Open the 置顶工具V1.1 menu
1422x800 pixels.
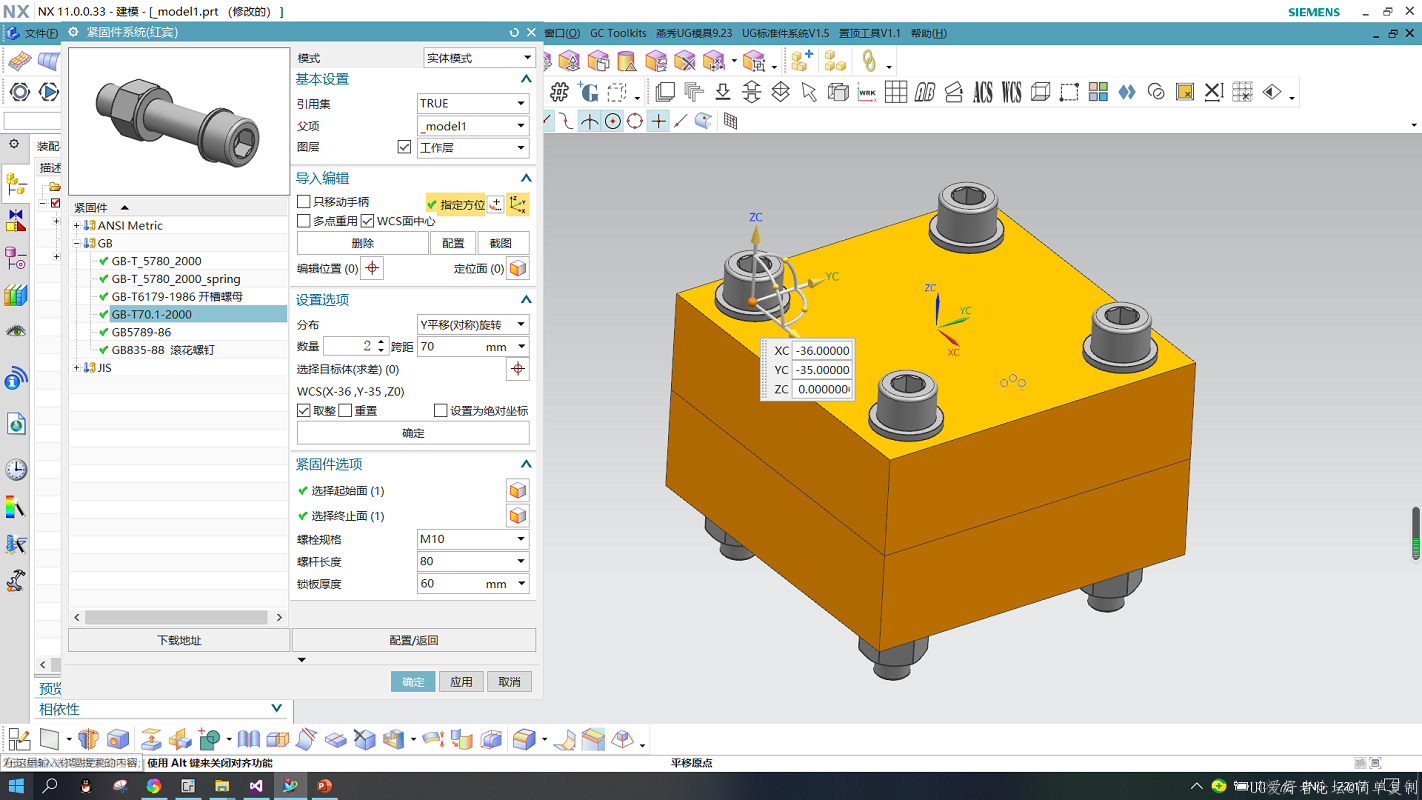pyautogui.click(x=869, y=33)
